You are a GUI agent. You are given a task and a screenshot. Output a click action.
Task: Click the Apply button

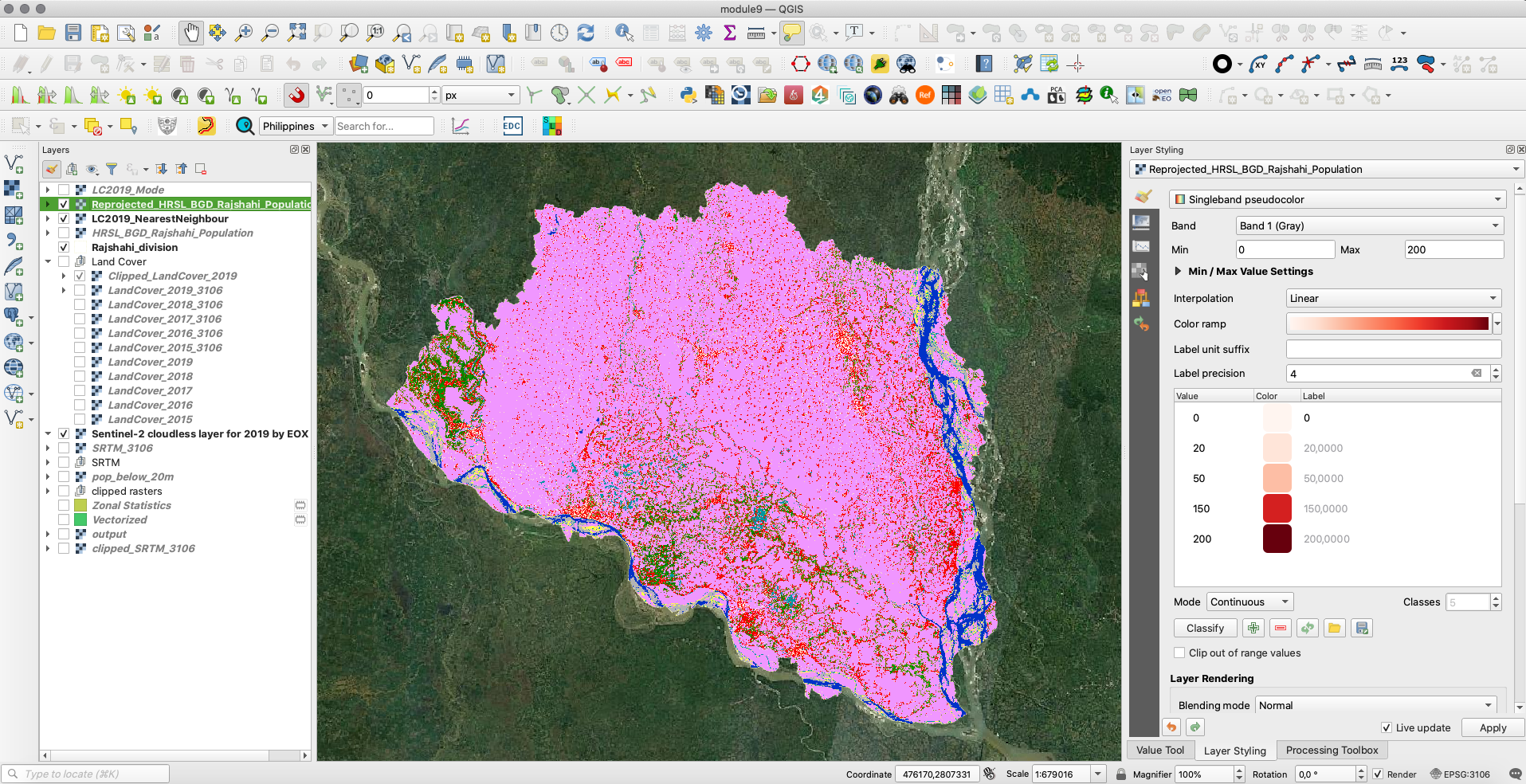pos(1493,727)
